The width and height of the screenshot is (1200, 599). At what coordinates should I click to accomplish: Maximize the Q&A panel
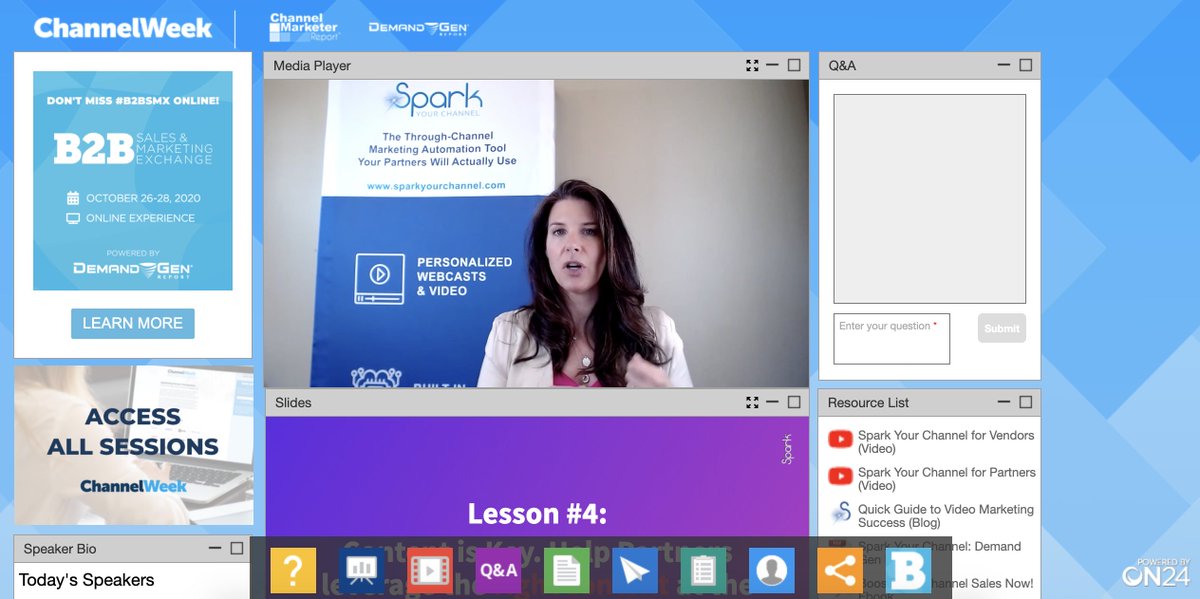click(x=1026, y=66)
